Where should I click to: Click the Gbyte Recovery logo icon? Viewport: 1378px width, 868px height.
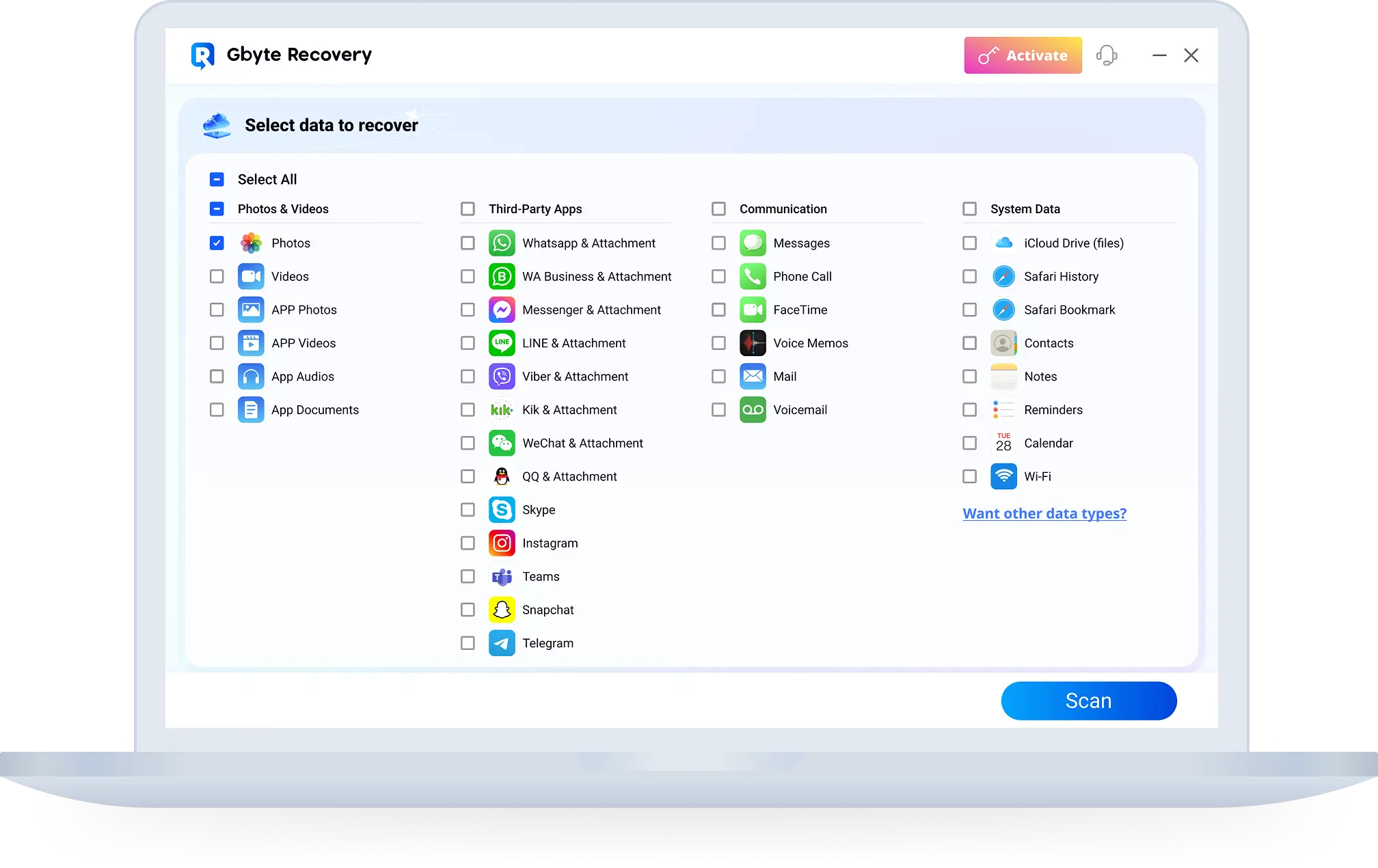click(x=202, y=55)
